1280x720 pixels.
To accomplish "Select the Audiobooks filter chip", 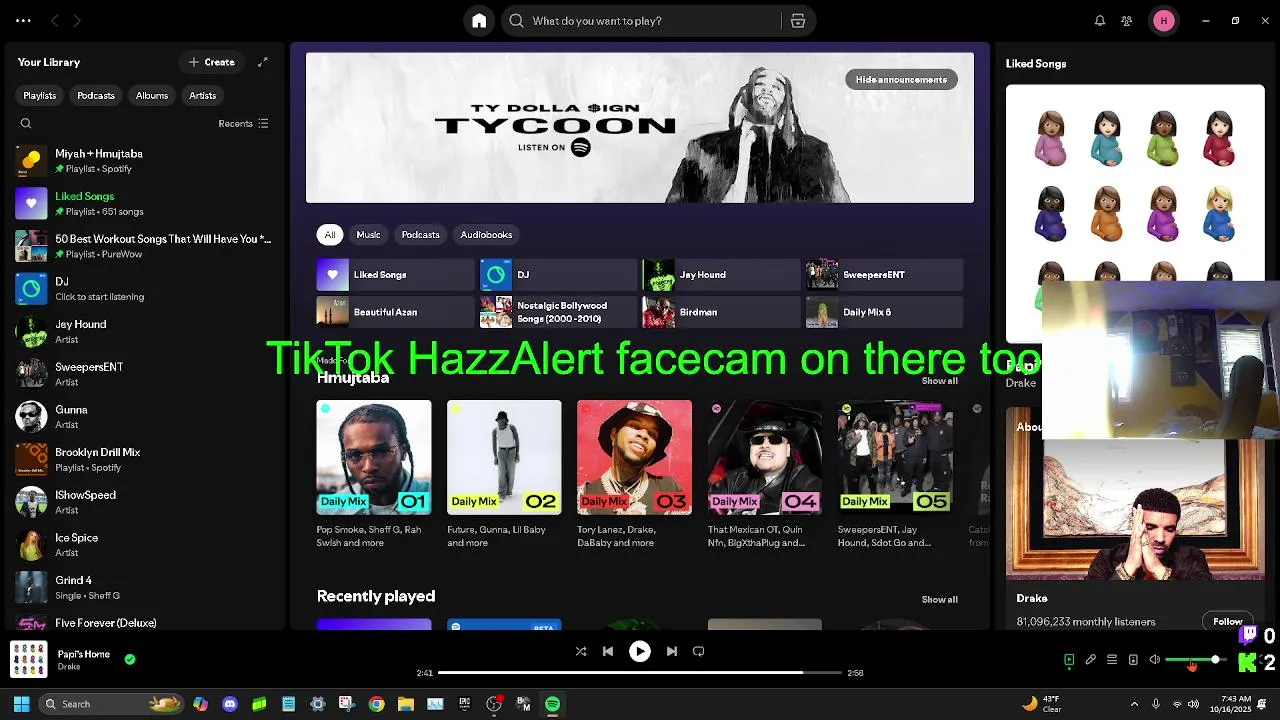I will (x=486, y=235).
